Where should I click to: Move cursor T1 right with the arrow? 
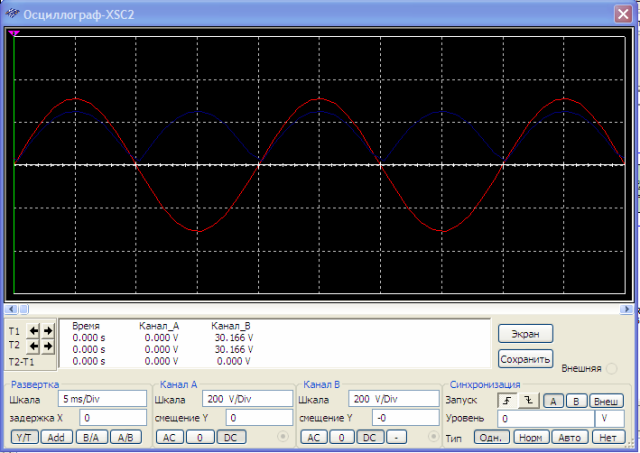pos(48,331)
